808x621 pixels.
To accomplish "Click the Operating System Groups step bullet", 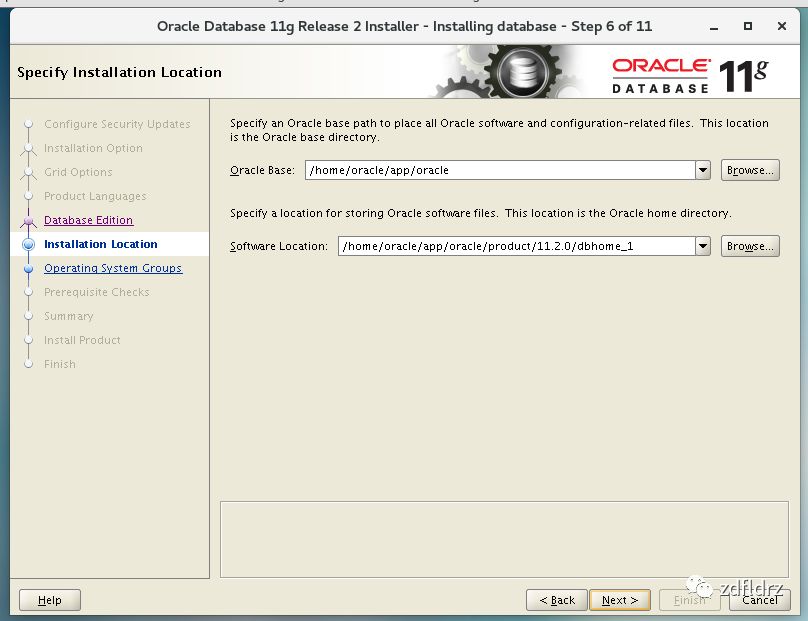I will [x=29, y=268].
